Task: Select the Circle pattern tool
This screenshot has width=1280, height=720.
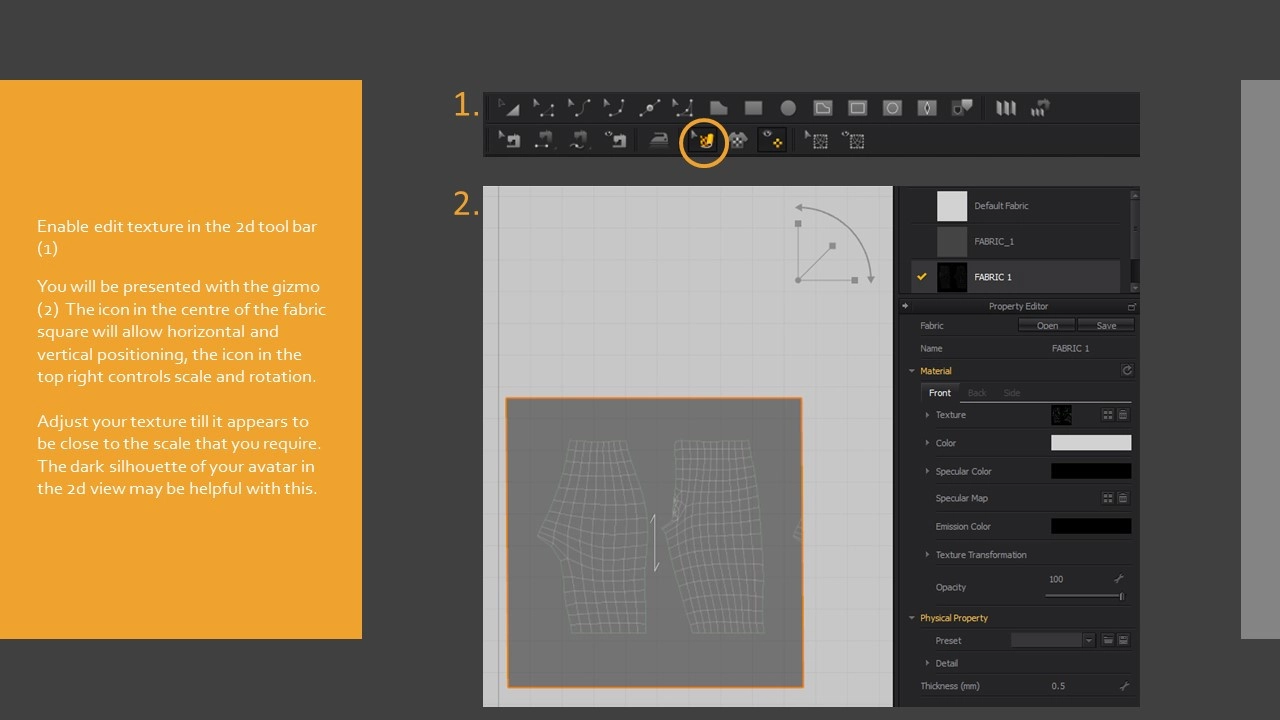Action: (x=788, y=108)
